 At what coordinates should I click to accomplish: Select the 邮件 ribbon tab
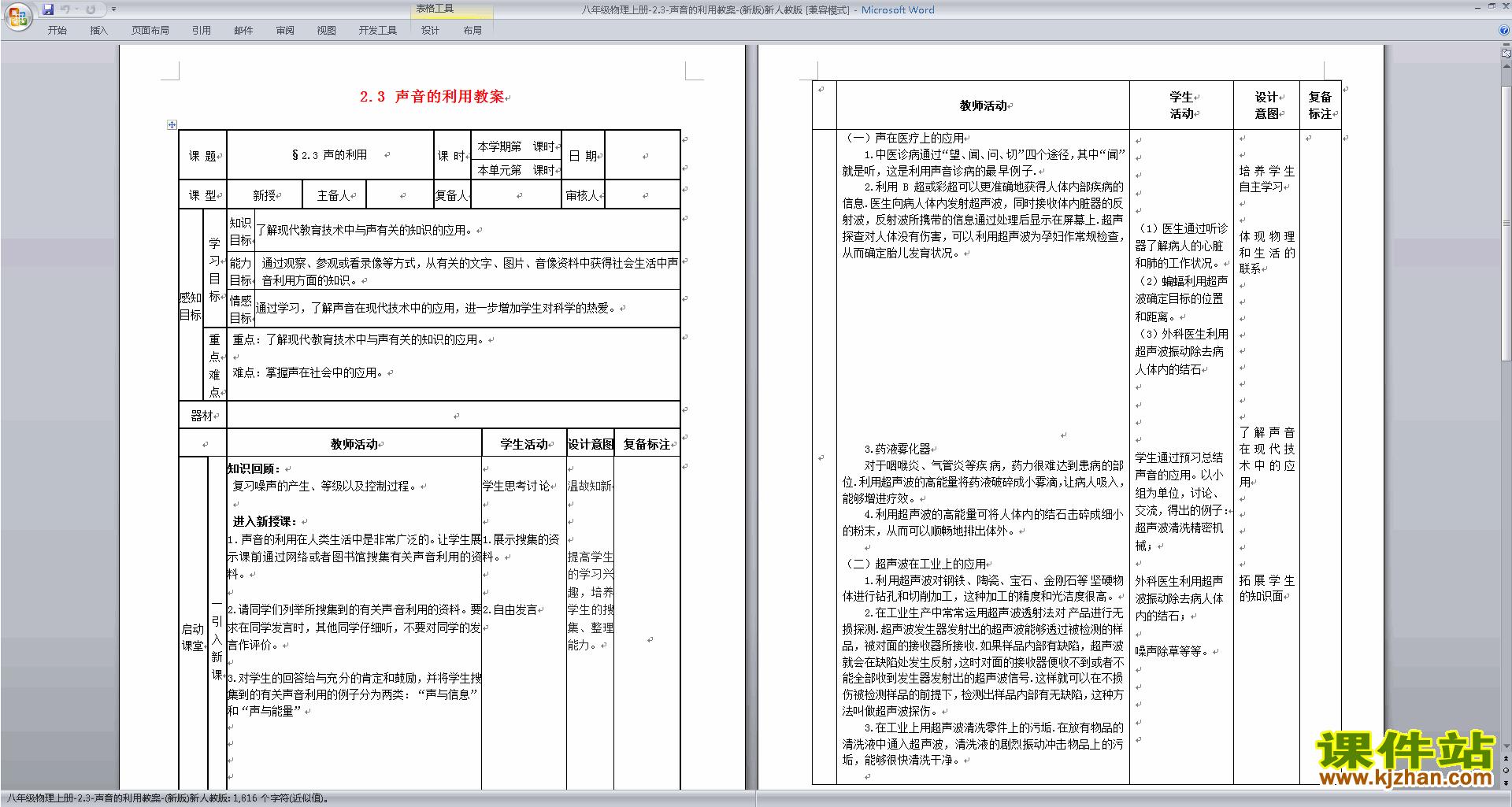[243, 31]
